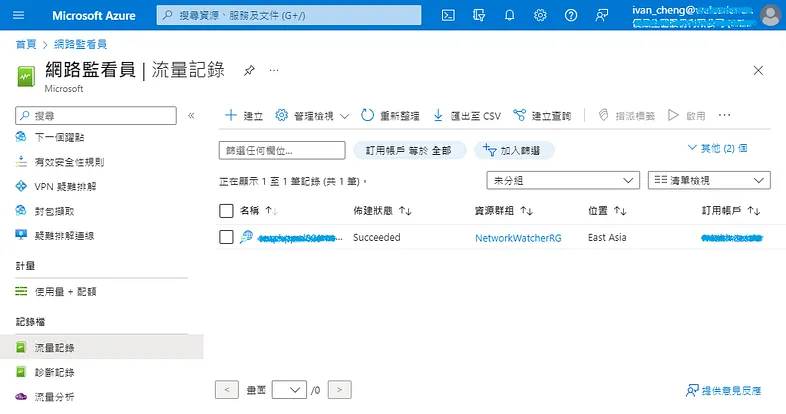Sort by 佈建狀態 column
786x414 pixels.
pyautogui.click(x=382, y=211)
